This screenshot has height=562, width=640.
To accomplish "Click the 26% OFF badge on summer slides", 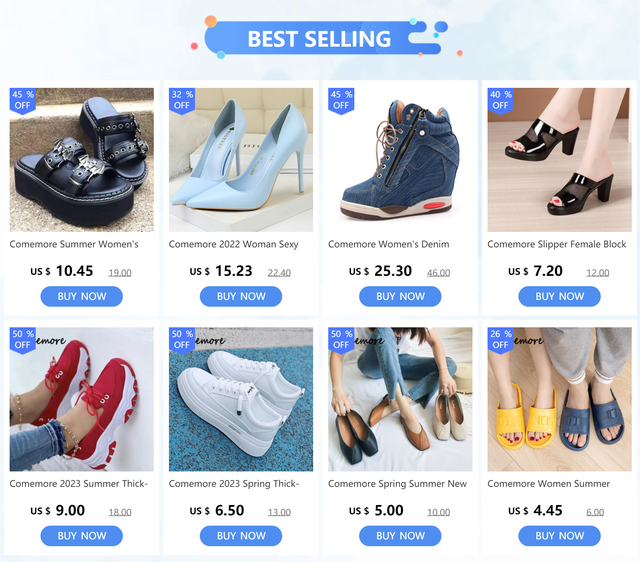I will 500,340.
